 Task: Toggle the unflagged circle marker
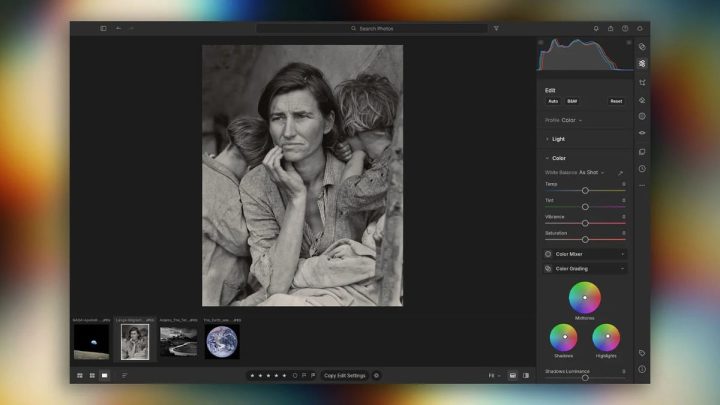tap(295, 376)
